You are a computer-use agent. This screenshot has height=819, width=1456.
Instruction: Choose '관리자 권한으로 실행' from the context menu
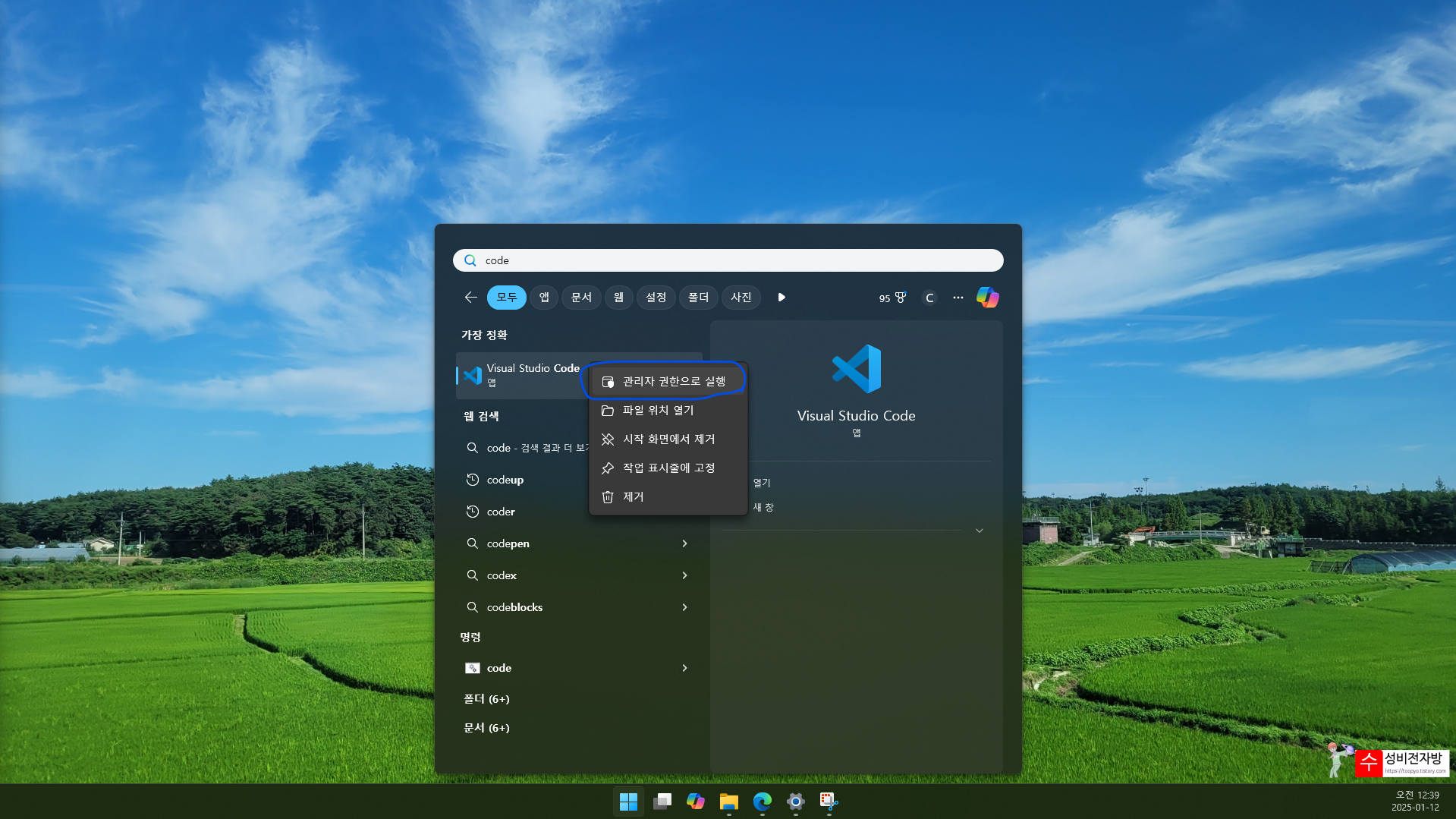pyautogui.click(x=668, y=381)
